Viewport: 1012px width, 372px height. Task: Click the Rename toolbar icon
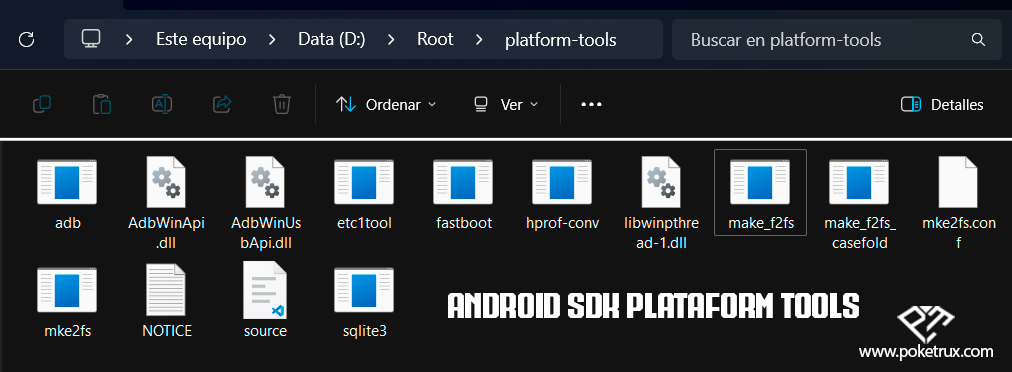click(161, 104)
